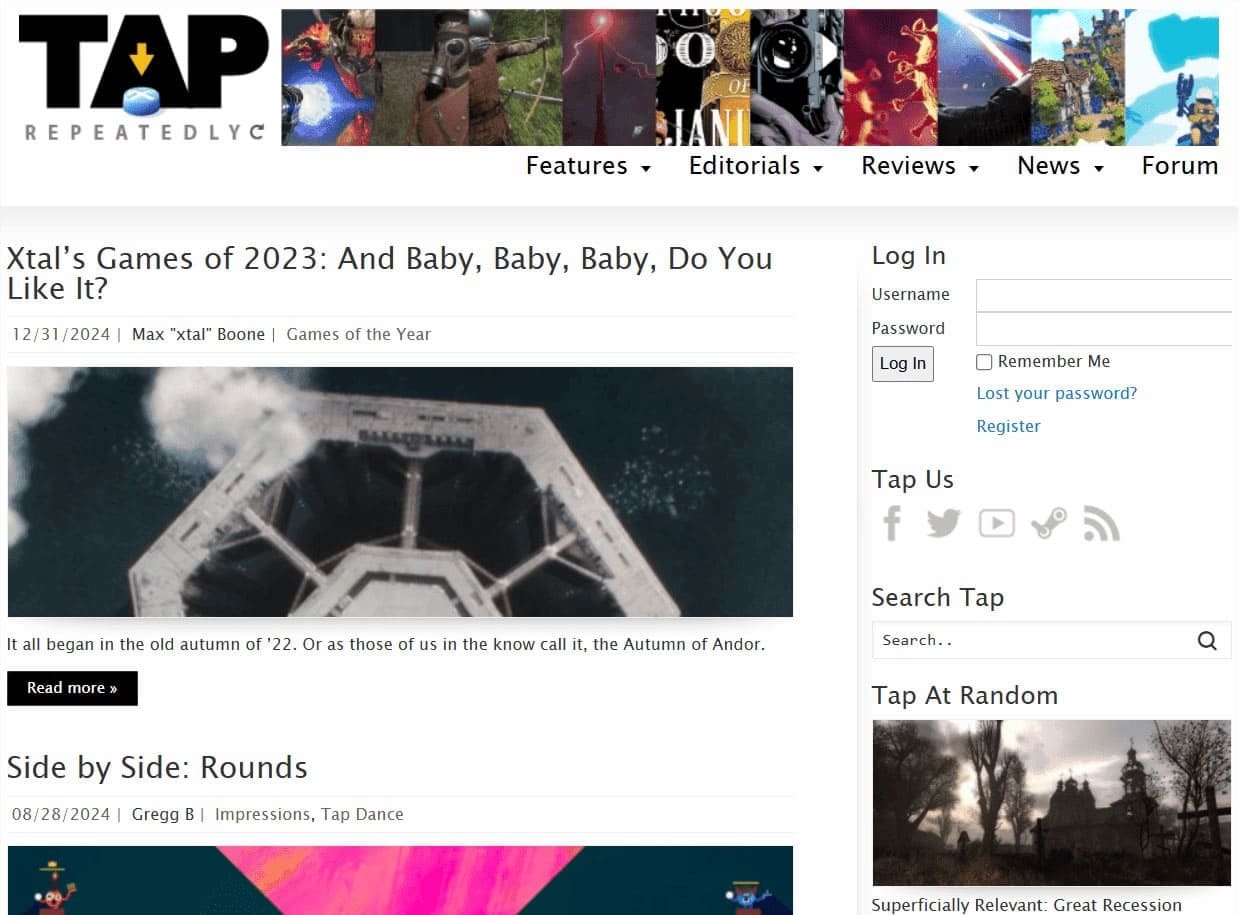
Task: Open the Tap At Random church thumbnail
Action: (1052, 803)
